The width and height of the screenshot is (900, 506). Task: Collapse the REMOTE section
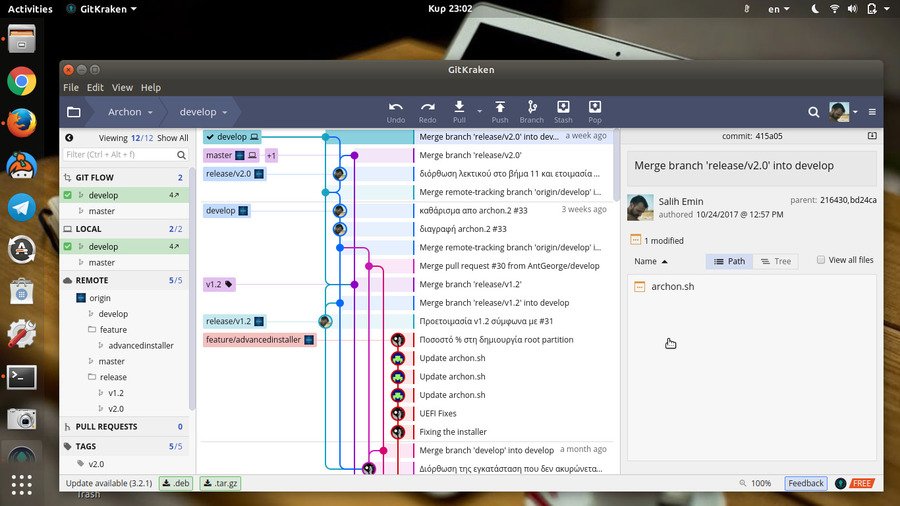click(x=125, y=280)
